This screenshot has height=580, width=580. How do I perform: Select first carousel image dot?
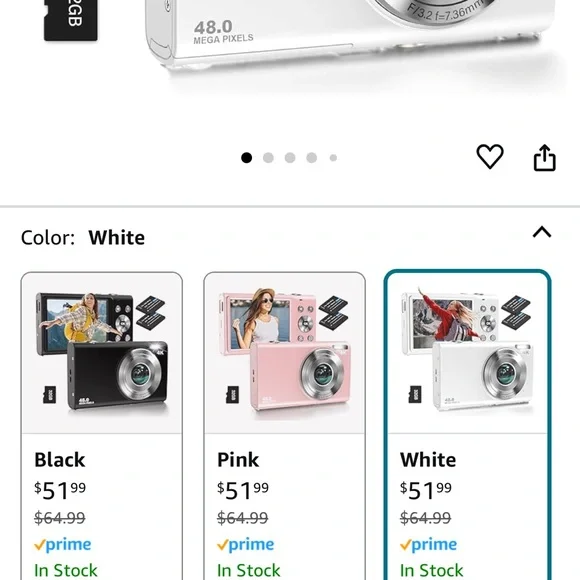246,158
